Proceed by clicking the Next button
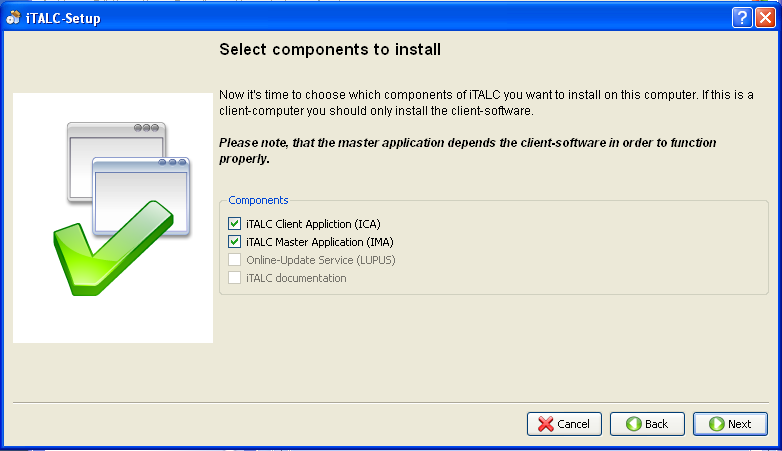Image resolution: width=782 pixels, height=451 pixels. pyautogui.click(x=730, y=424)
